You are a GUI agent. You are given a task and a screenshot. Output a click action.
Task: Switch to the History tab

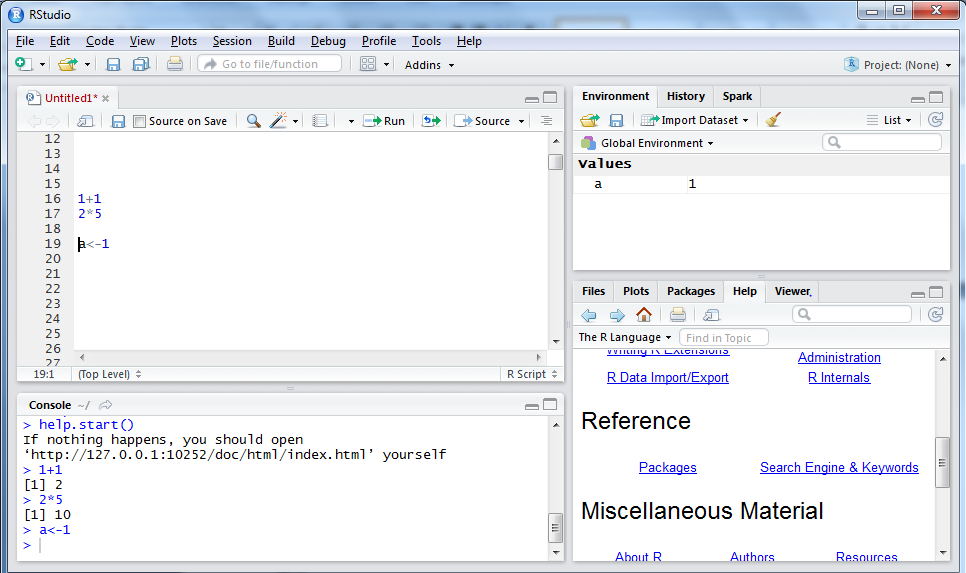coord(686,96)
